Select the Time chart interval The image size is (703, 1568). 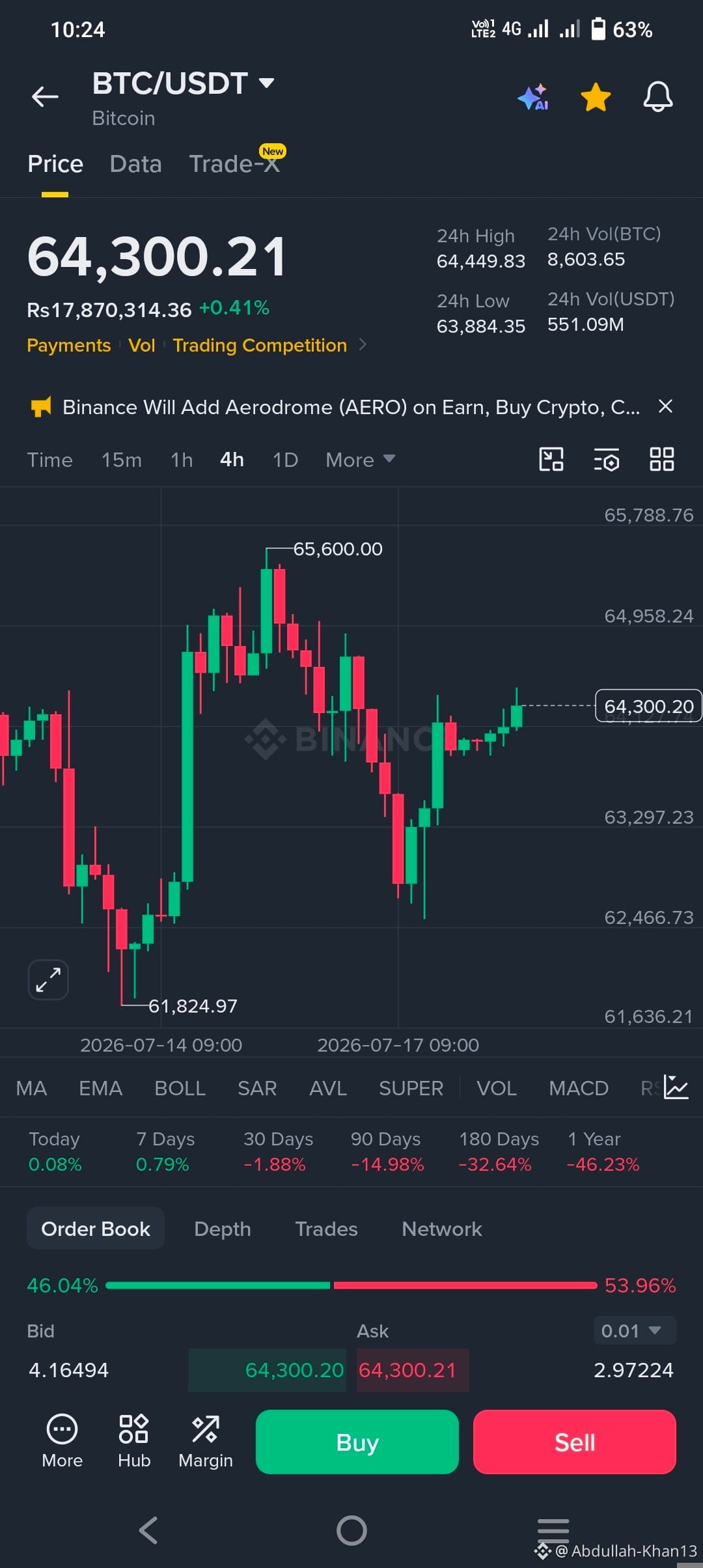pyautogui.click(x=49, y=460)
